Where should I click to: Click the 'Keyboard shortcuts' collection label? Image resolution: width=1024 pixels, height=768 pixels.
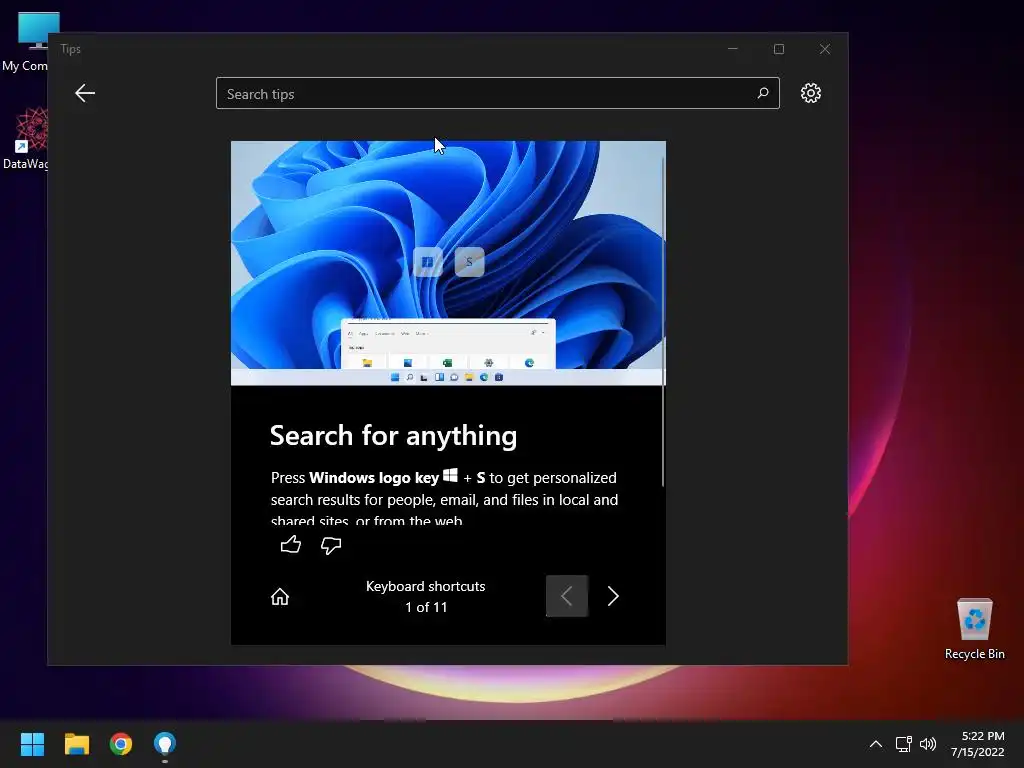click(425, 586)
